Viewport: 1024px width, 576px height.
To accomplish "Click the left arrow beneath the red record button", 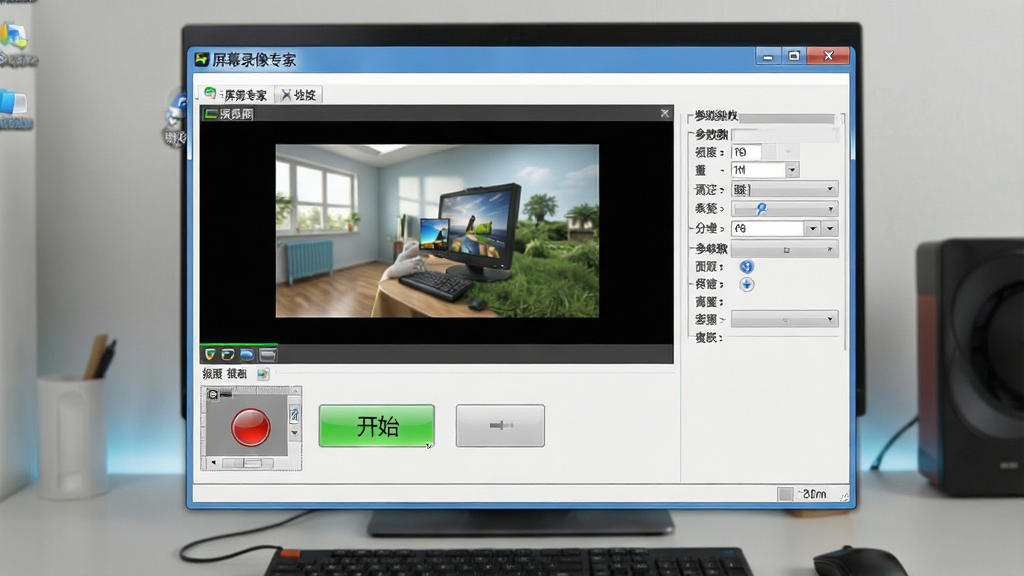I will click(214, 463).
